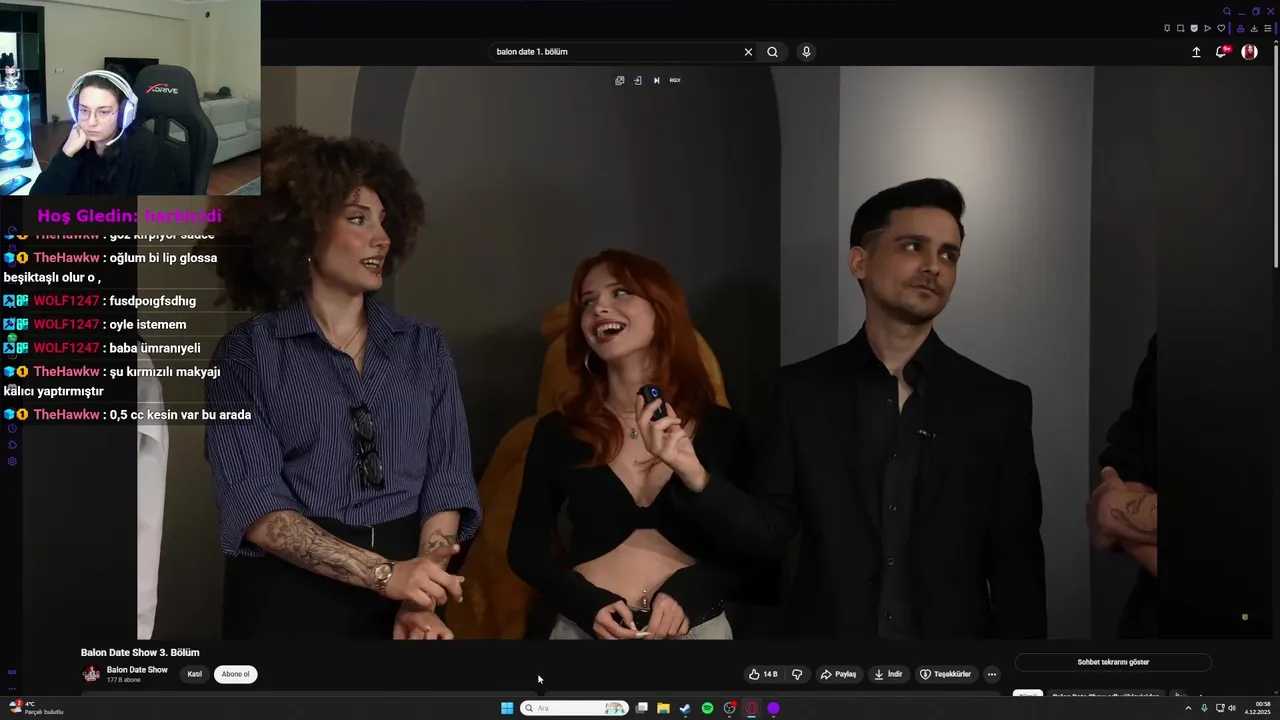The height and width of the screenshot is (720, 1280).
Task: Open the notifications bell showing 9+
Action: [x=1221, y=52]
